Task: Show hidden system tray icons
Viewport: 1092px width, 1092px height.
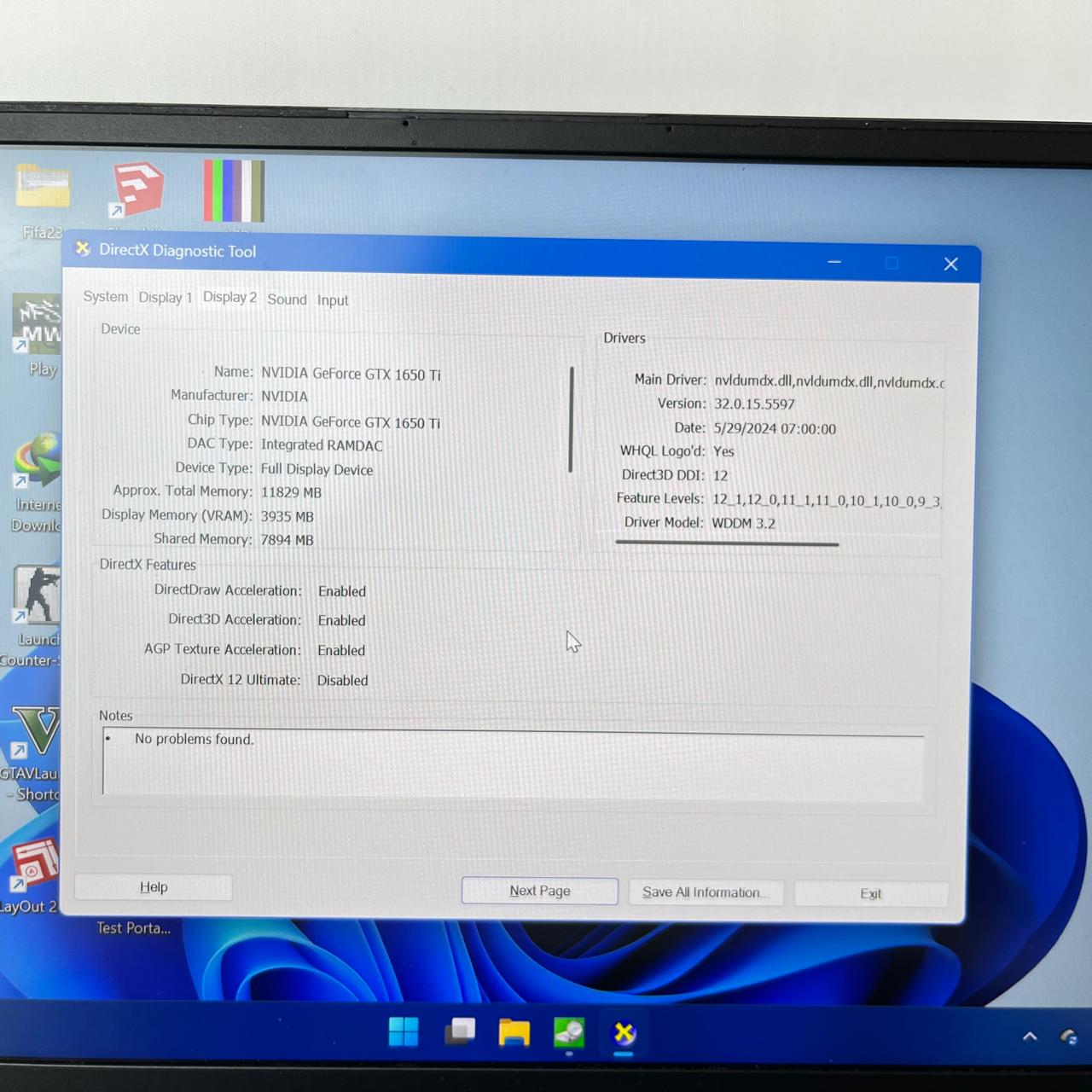Action: 1030,1037
